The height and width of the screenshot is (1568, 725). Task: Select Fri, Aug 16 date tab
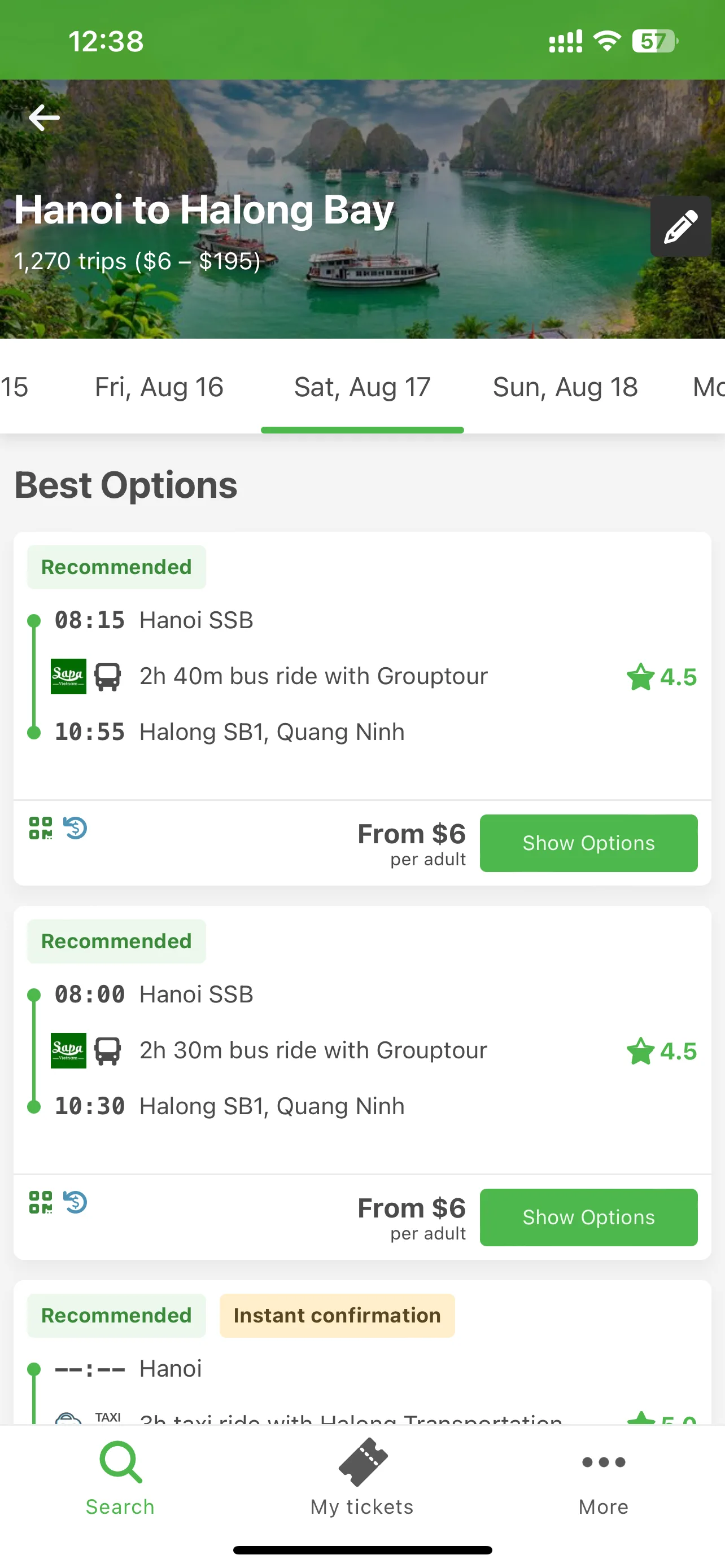pos(159,387)
